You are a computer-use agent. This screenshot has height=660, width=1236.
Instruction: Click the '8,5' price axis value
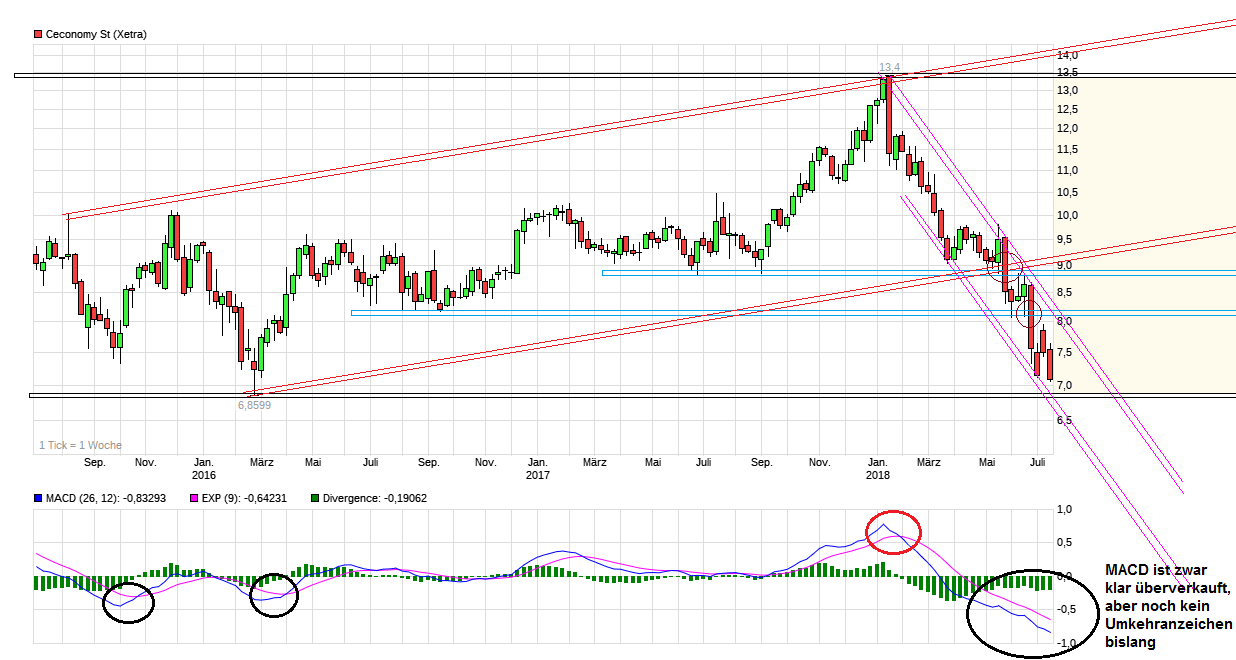coord(1064,292)
